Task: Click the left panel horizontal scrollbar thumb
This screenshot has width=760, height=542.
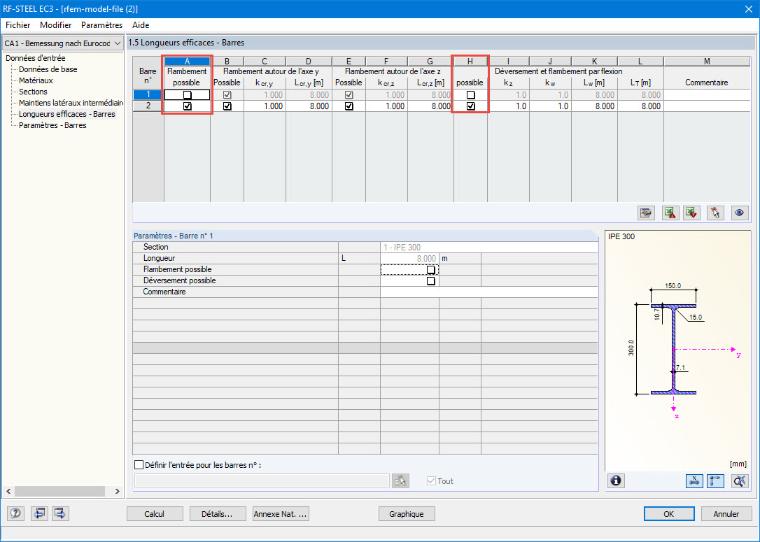Action: tap(60, 491)
